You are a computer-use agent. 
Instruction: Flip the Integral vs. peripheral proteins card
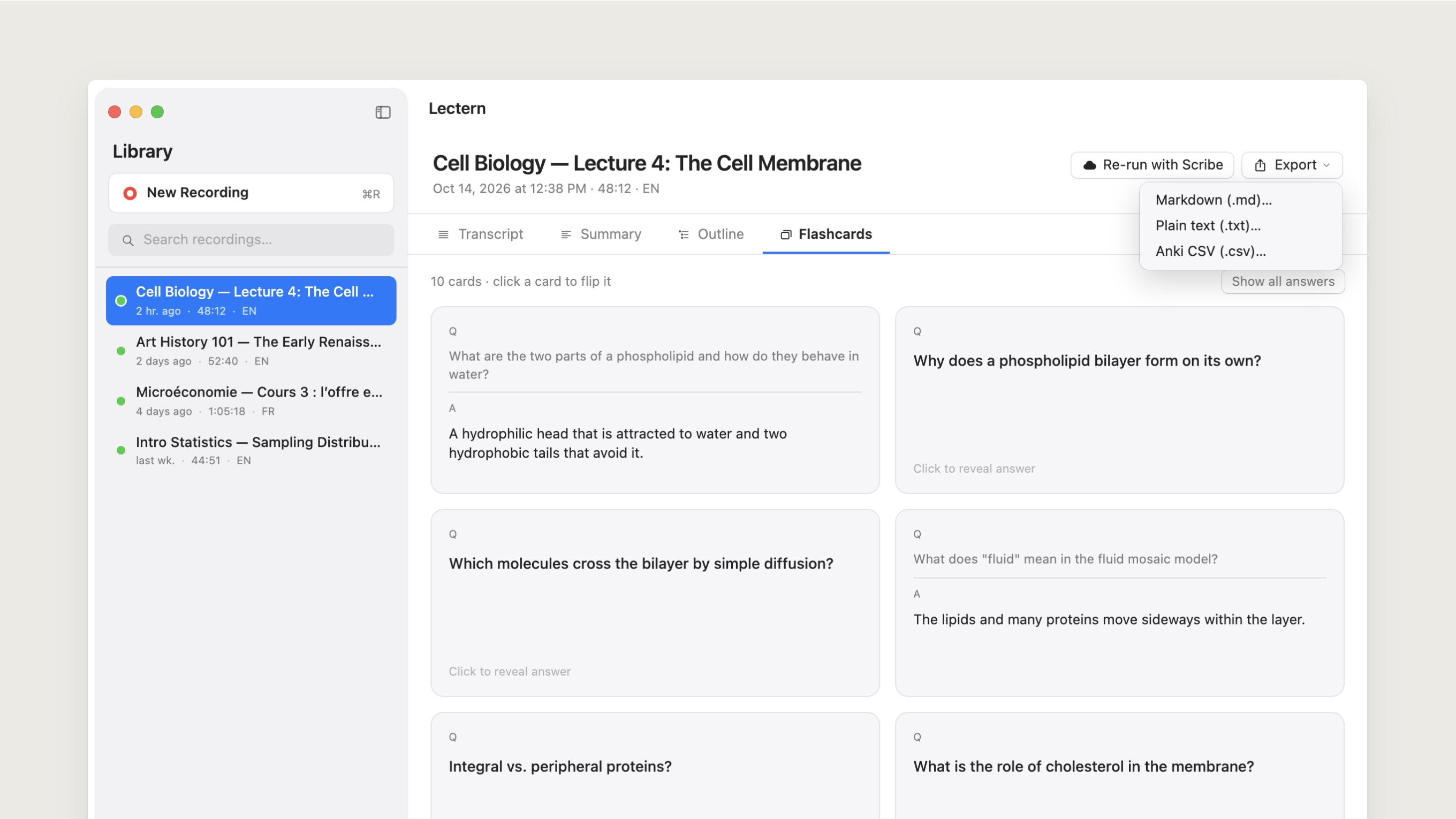coord(655,766)
